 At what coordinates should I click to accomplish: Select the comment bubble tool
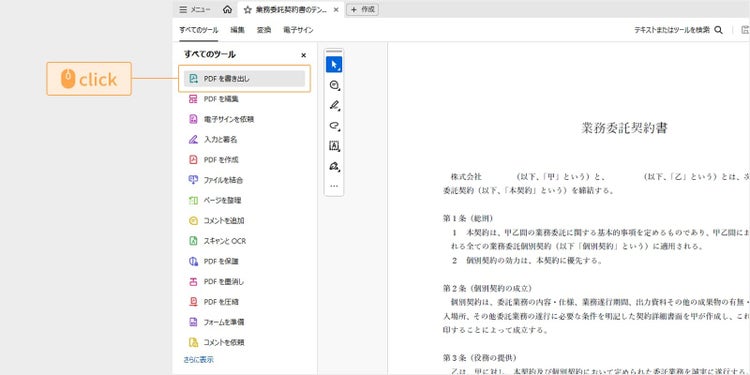(x=334, y=85)
